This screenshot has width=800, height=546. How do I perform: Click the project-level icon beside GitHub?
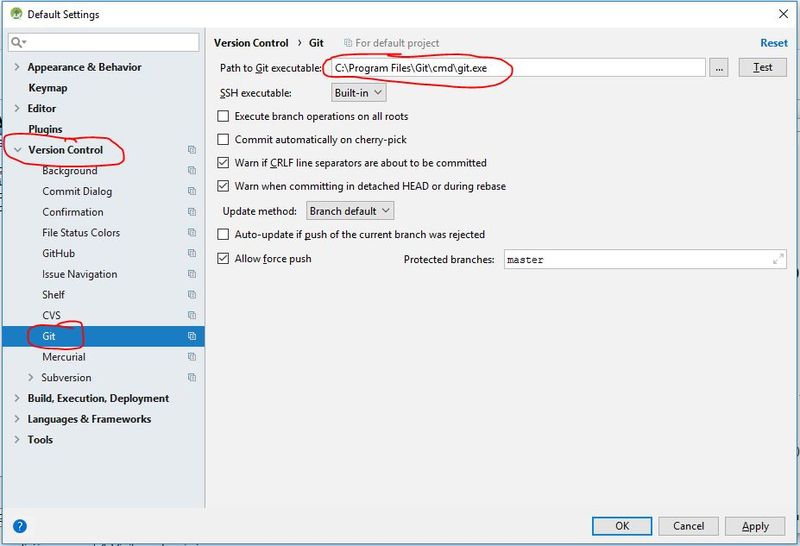pyautogui.click(x=192, y=253)
